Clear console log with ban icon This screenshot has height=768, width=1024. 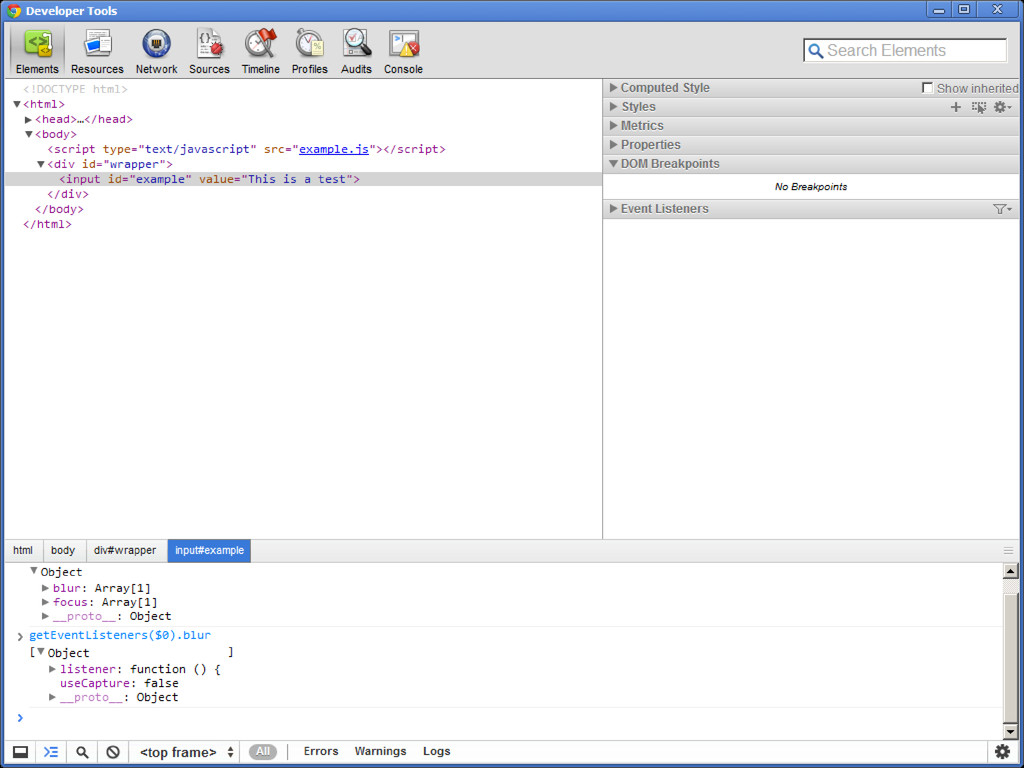pyautogui.click(x=113, y=752)
